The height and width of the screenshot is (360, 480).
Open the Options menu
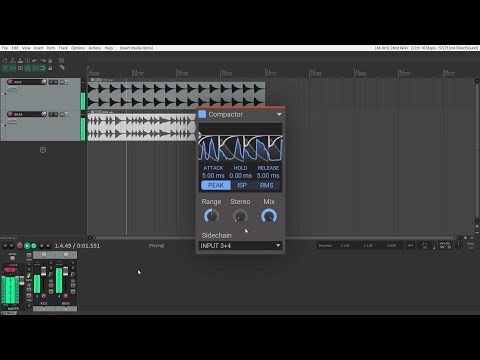pos(78,48)
